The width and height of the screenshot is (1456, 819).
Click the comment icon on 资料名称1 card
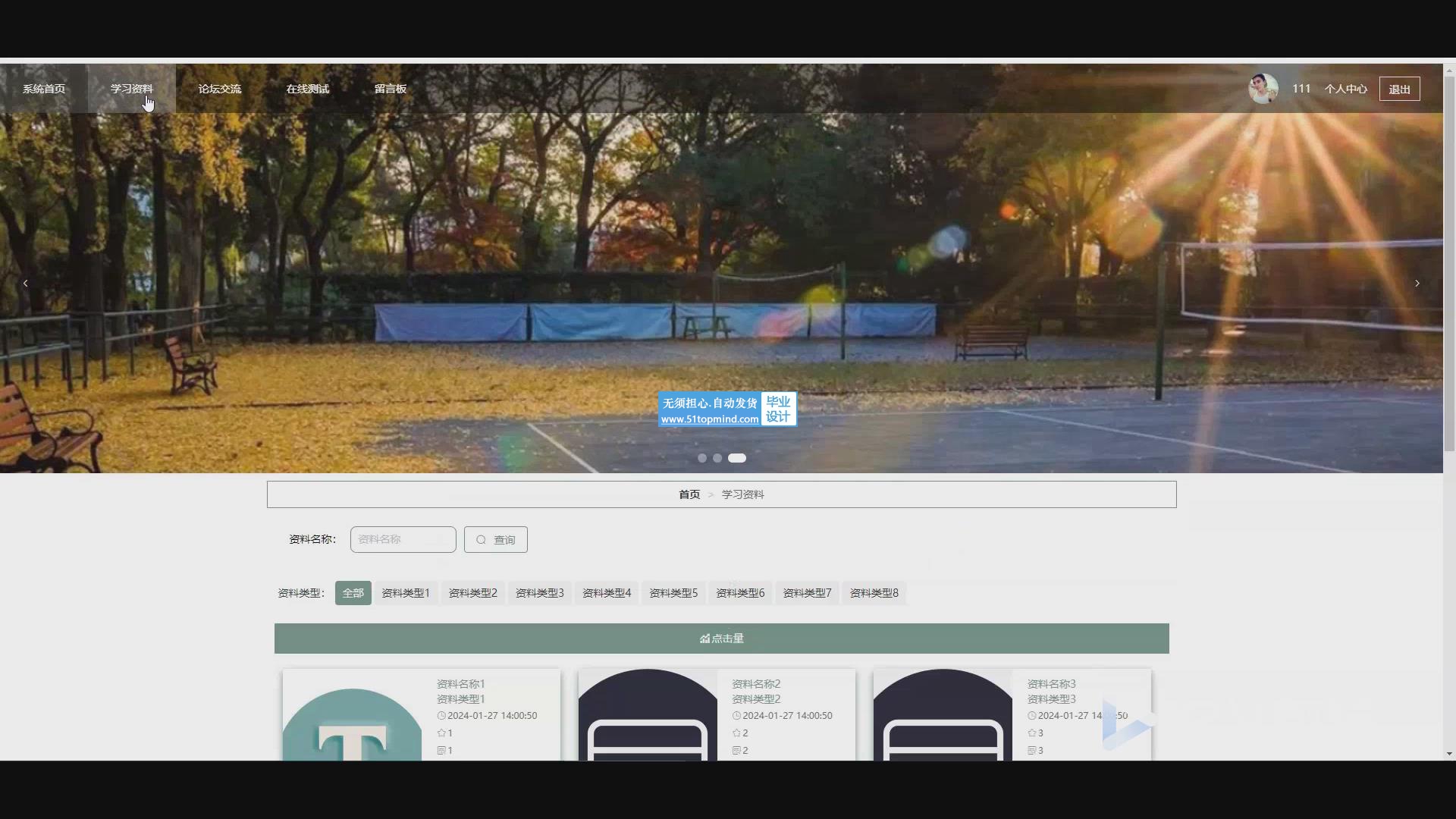[441, 751]
